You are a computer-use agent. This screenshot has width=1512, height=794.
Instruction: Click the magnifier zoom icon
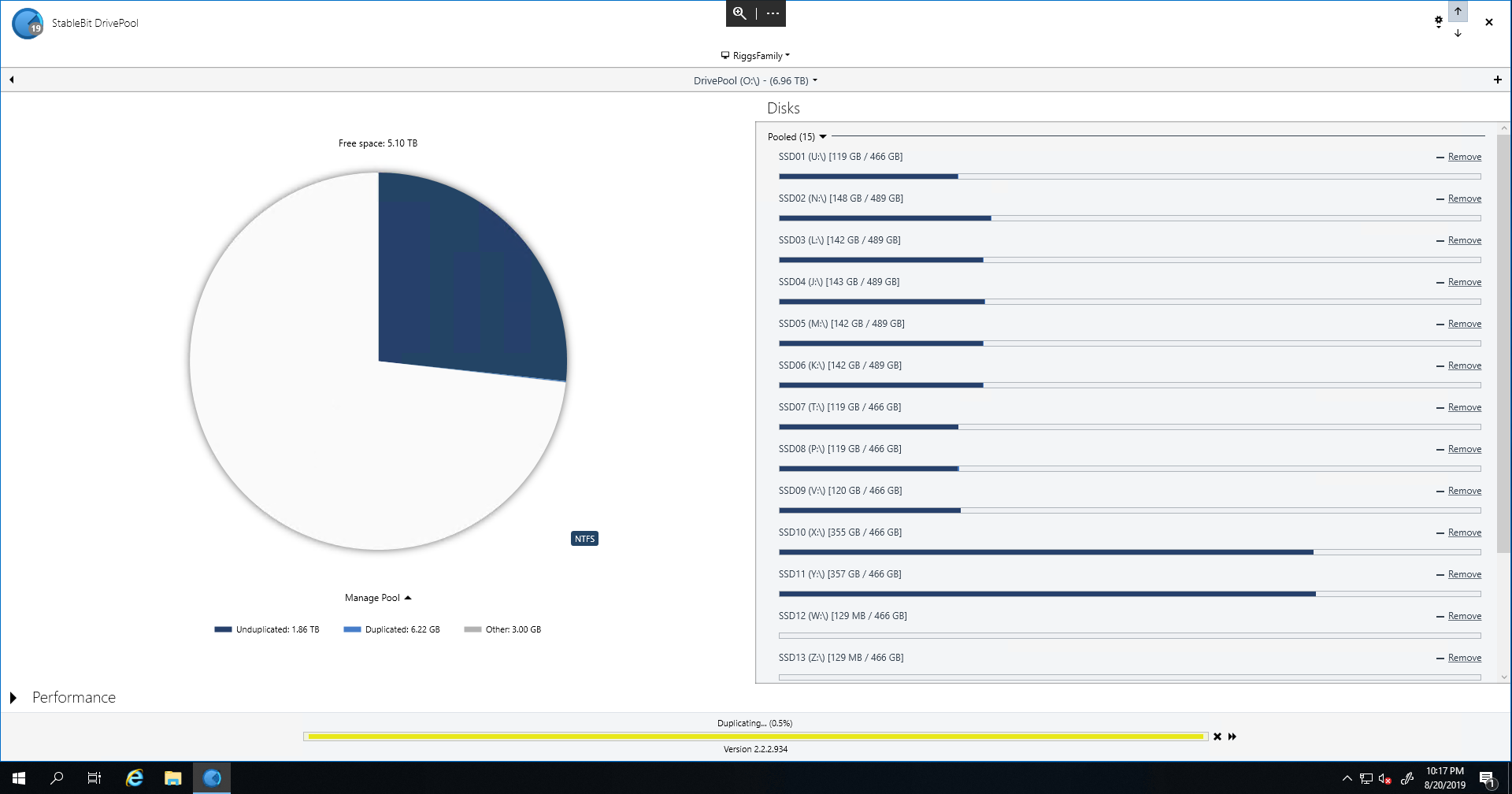pos(739,13)
